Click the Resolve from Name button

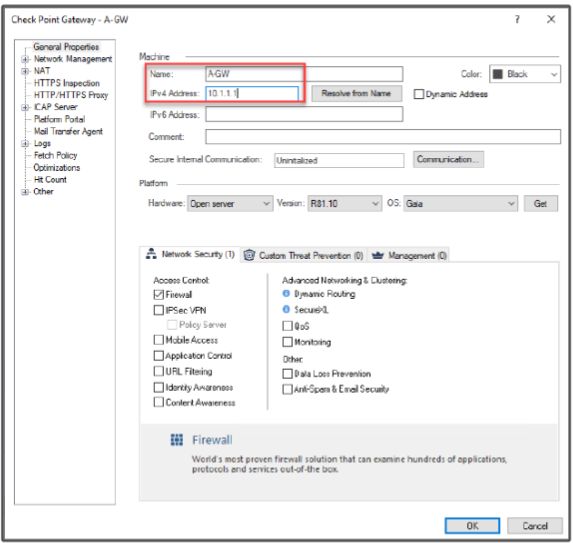(357, 93)
